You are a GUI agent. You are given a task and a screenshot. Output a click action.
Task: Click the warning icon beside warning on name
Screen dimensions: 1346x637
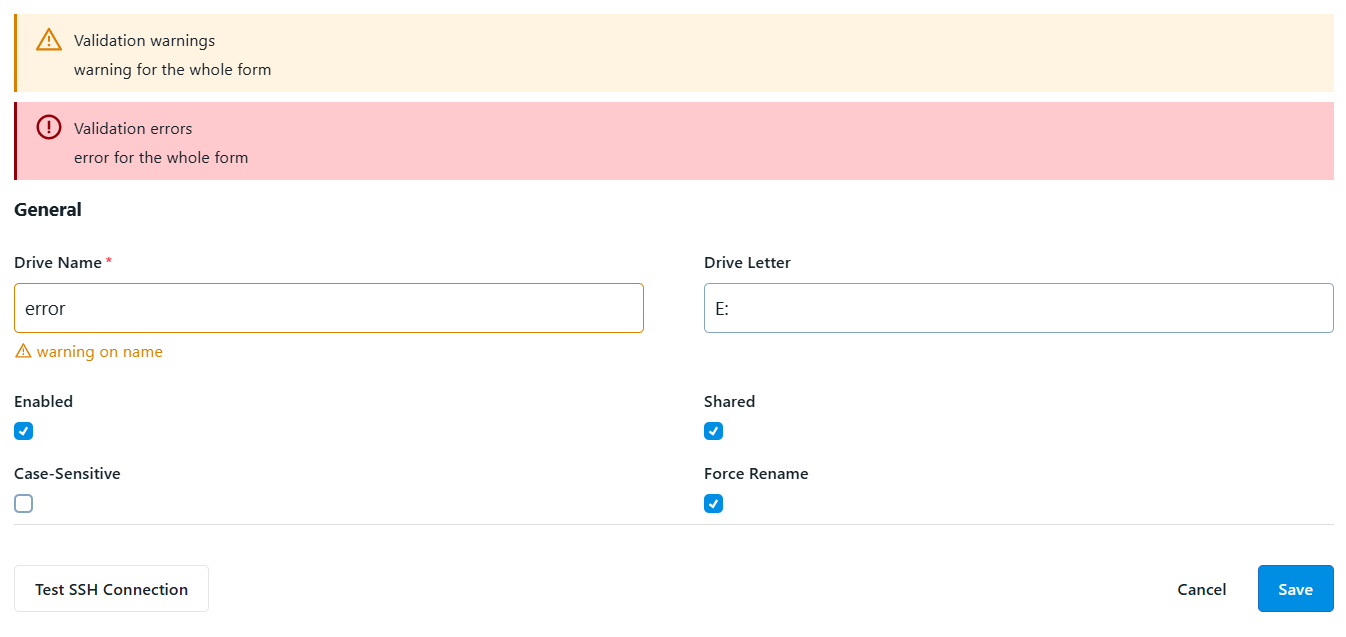tap(21, 351)
